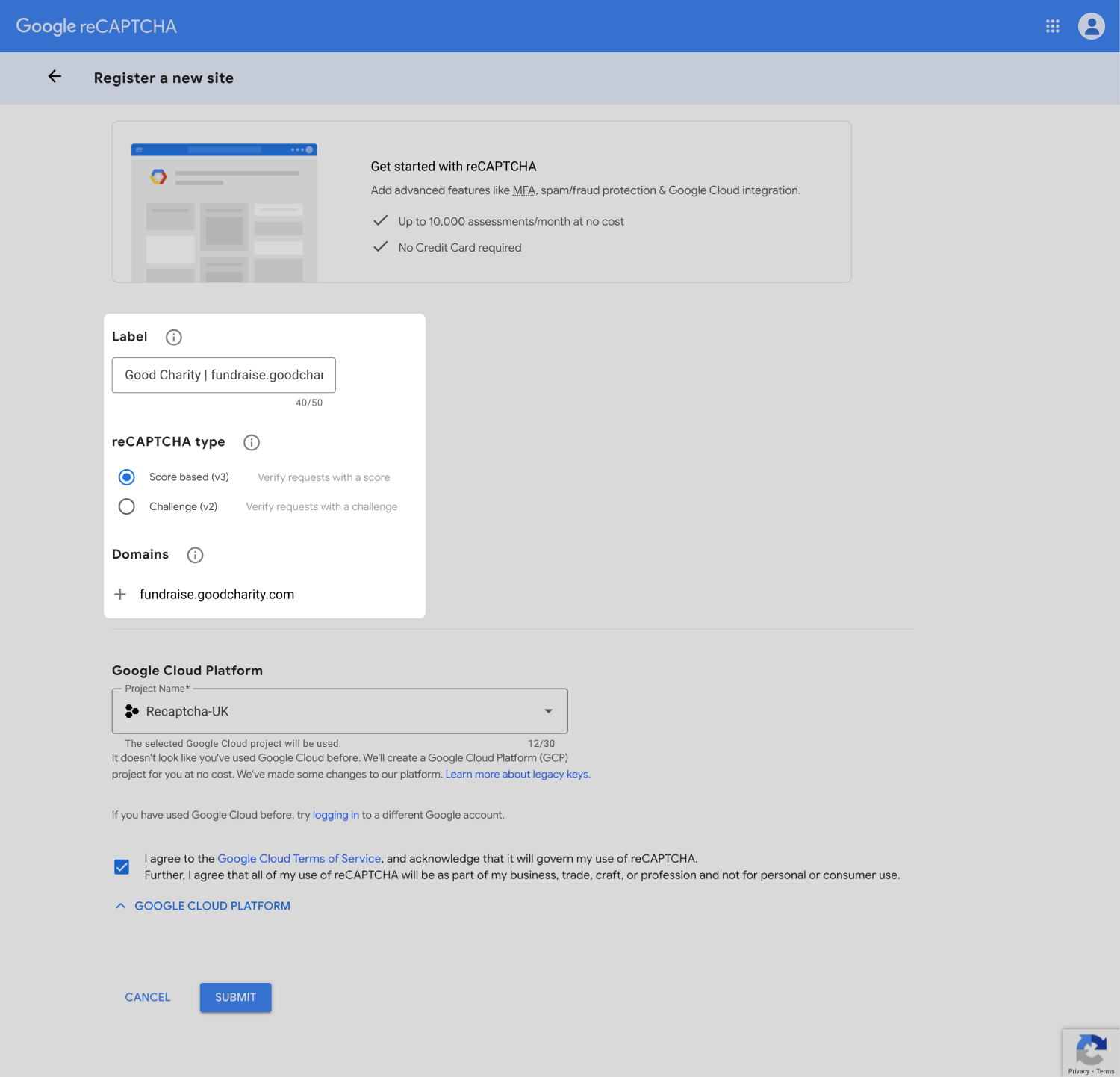Open the Project Name dropdown

(x=547, y=711)
